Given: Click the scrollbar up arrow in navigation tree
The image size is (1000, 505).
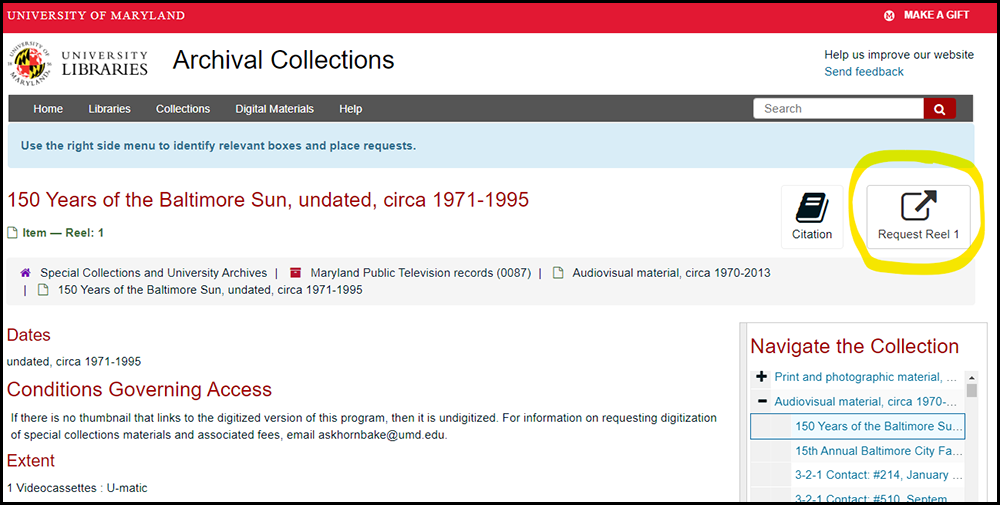Looking at the screenshot, I should tap(972, 377).
